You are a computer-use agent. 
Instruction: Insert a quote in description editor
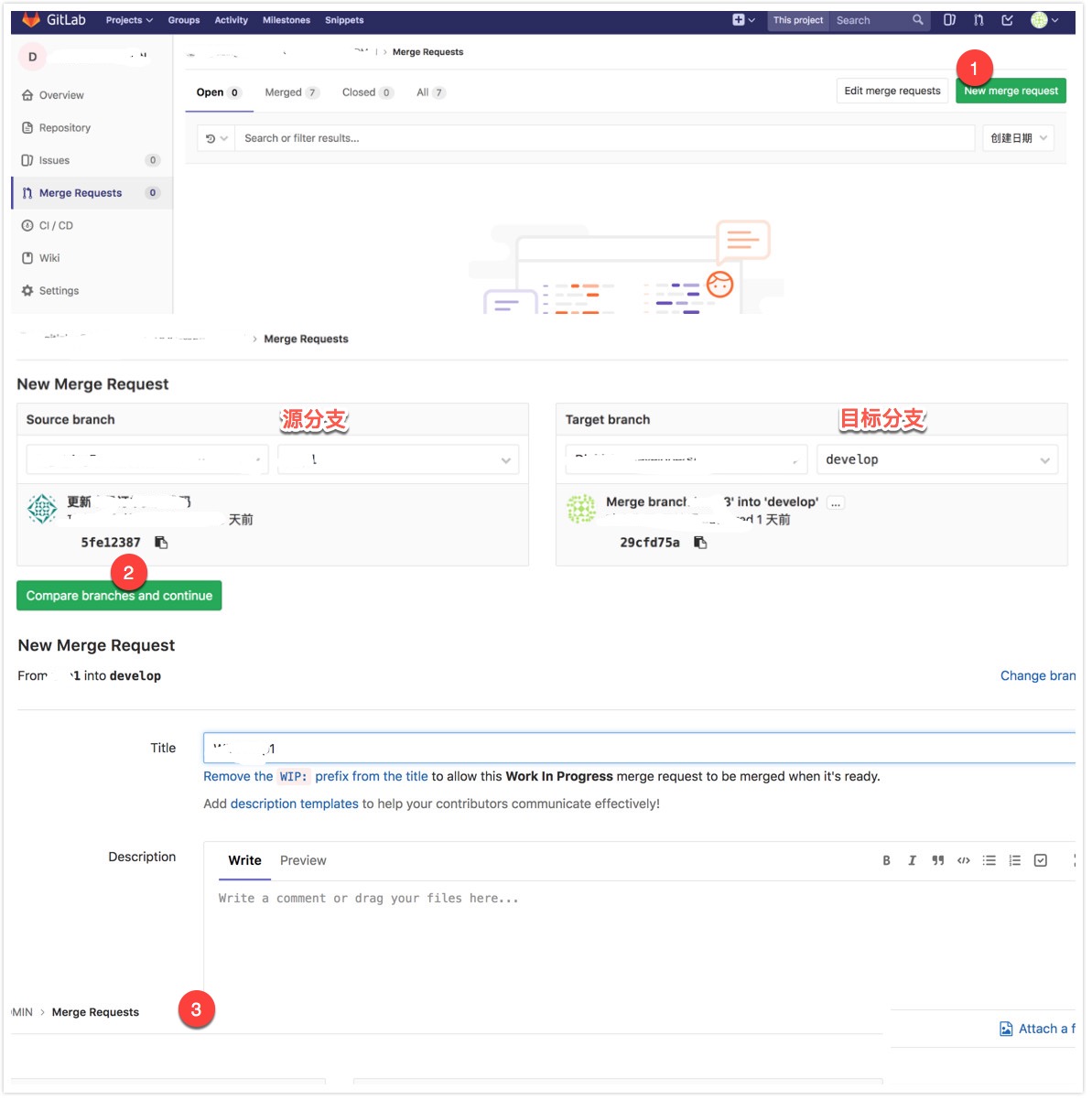pos(937,860)
